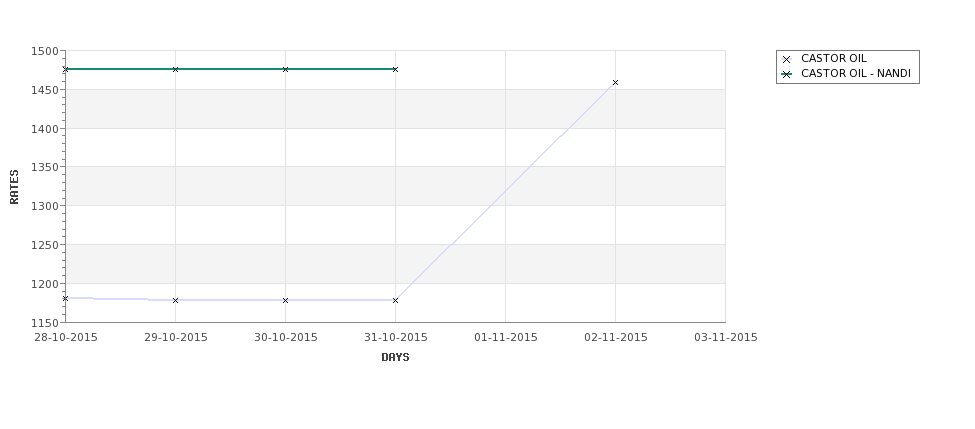Screen dimensions: 975x429
Task: Select CASTOR OIL data point on 29-10-2015
Action: (175, 300)
